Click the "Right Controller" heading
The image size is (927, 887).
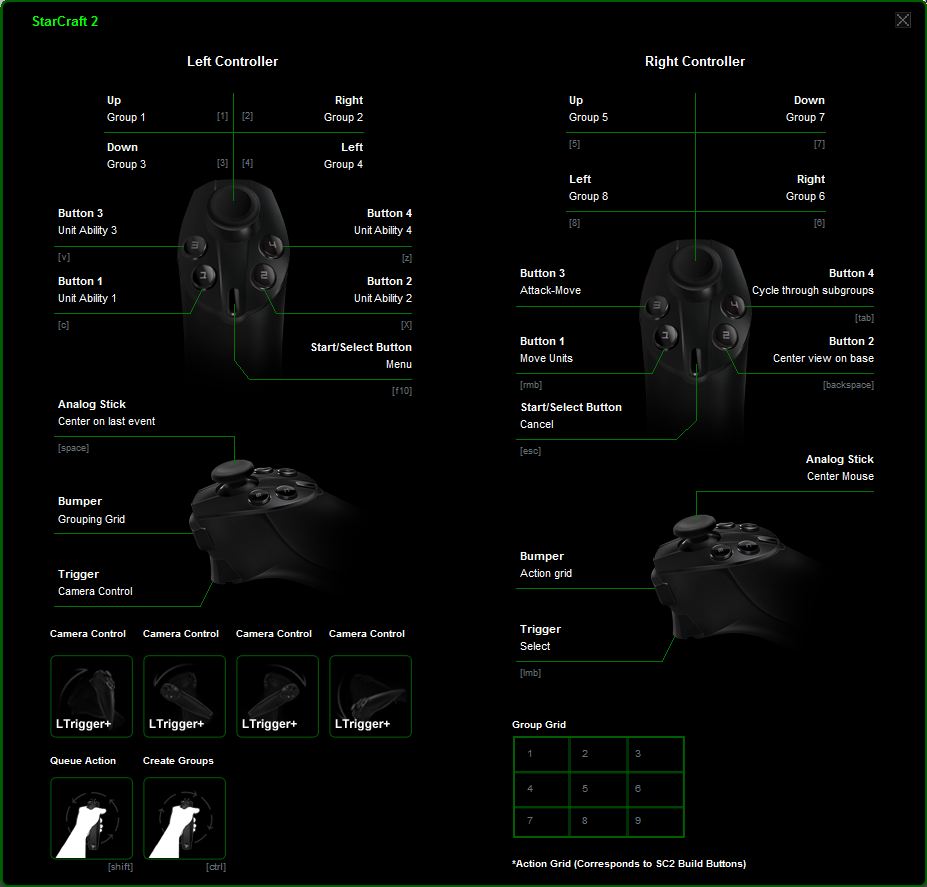[695, 61]
